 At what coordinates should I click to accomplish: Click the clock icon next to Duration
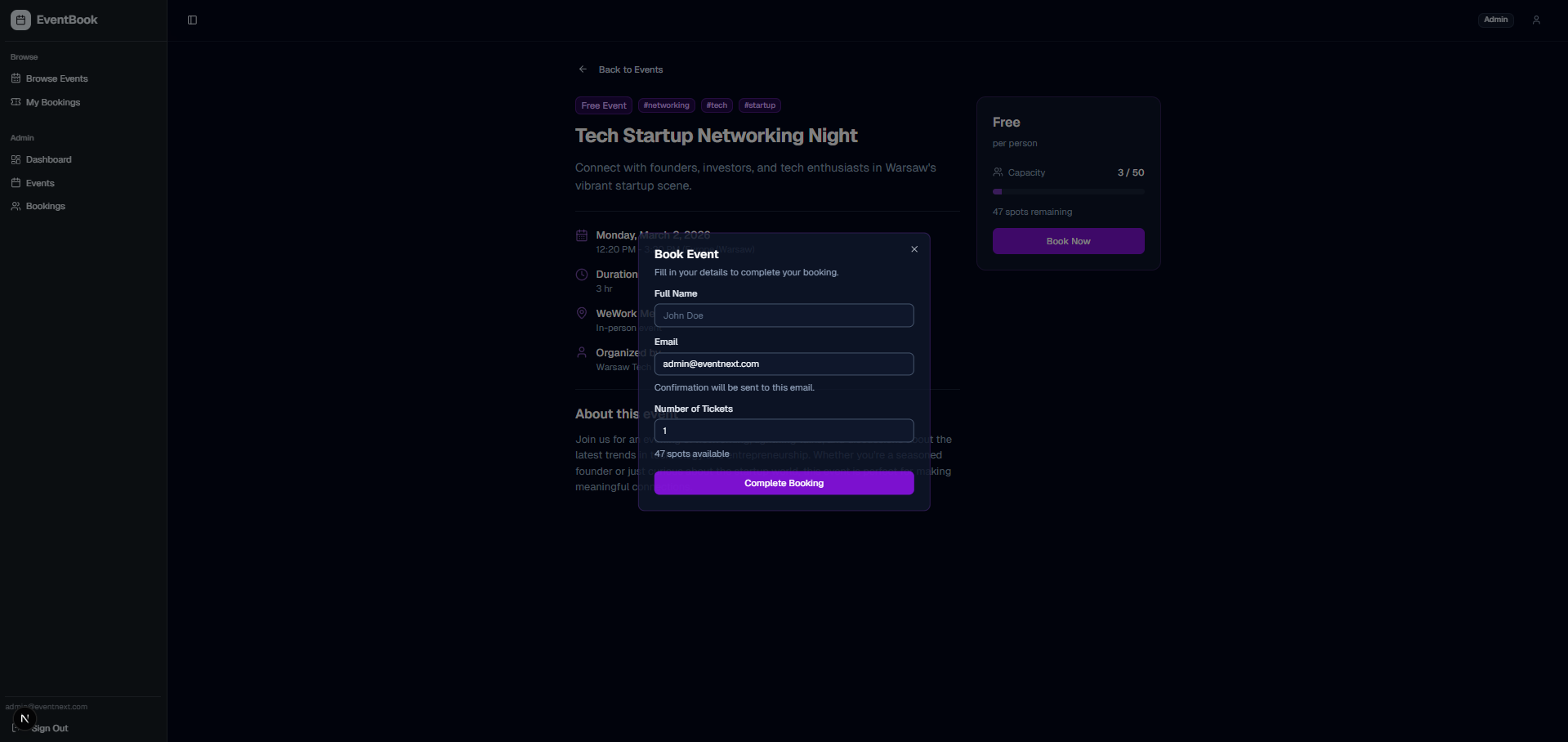[581, 274]
